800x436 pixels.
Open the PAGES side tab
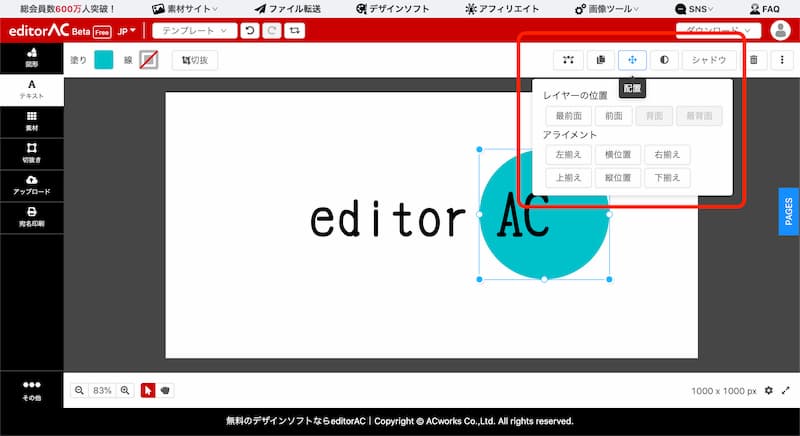789,212
